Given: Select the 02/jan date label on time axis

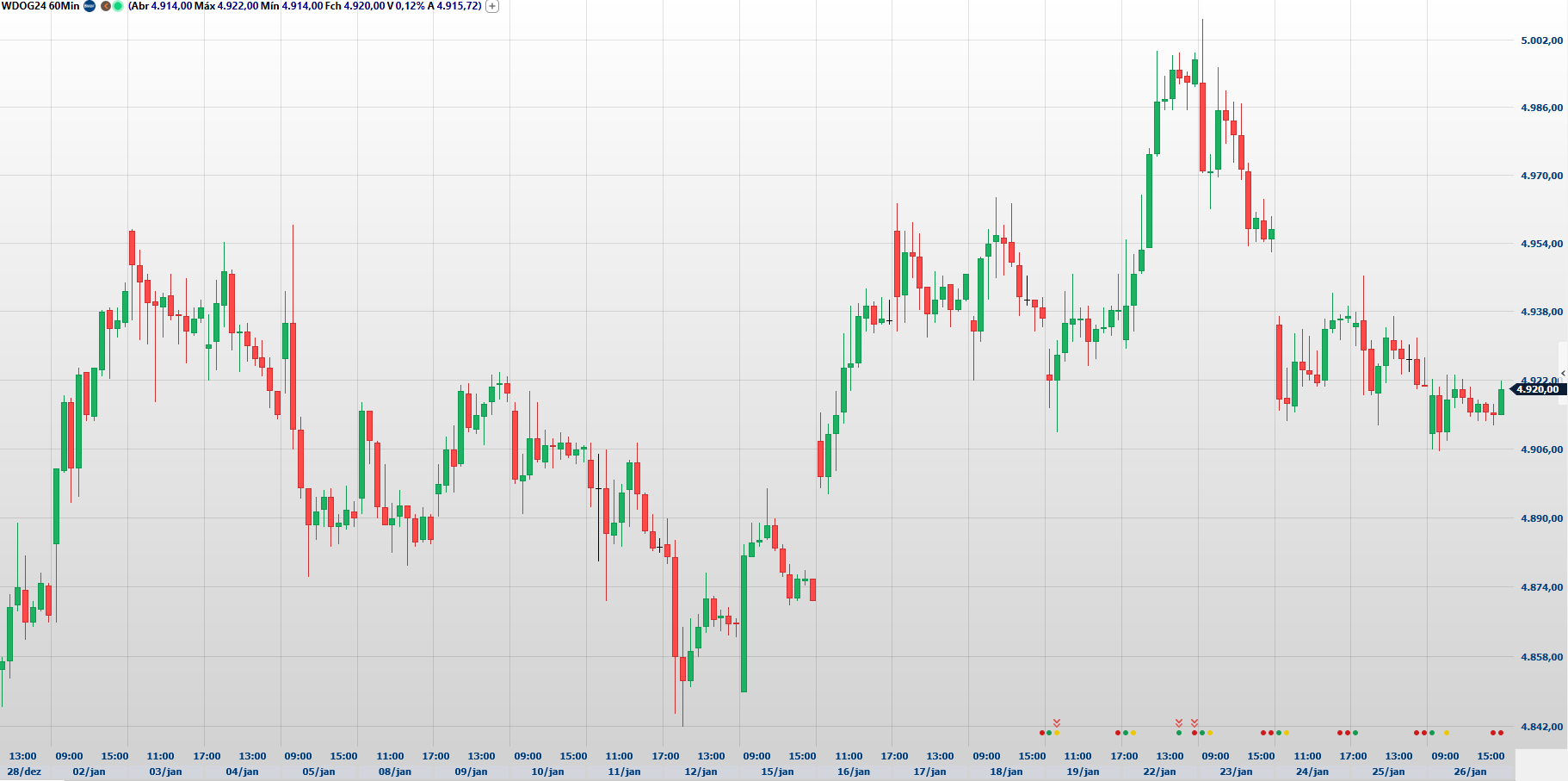Looking at the screenshot, I should point(89,772).
